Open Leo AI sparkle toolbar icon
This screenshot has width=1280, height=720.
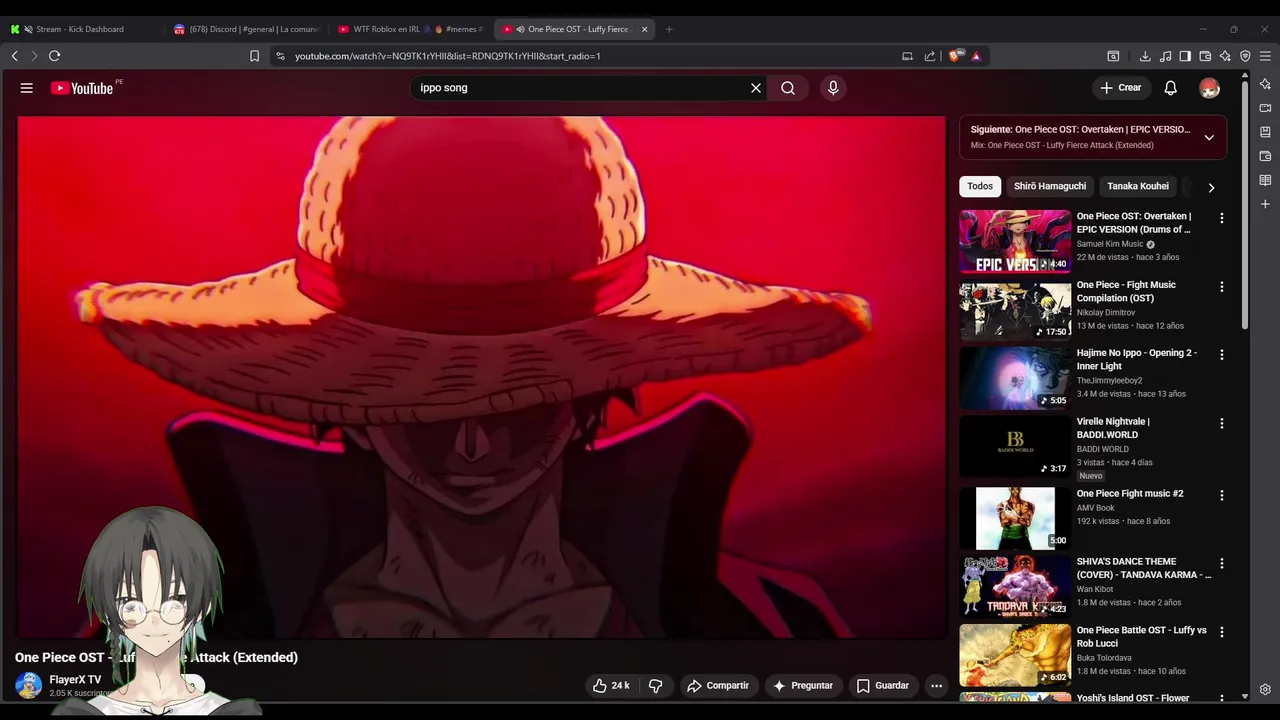(x=1225, y=56)
